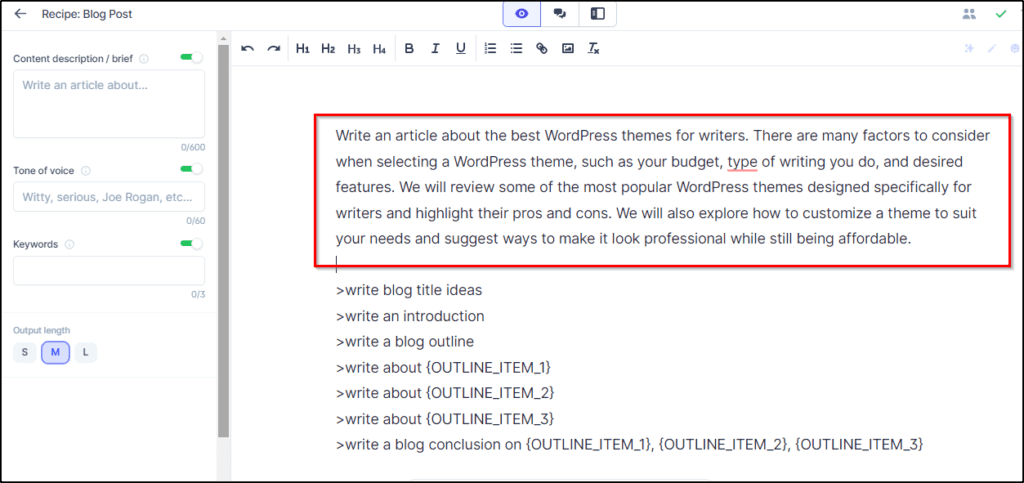Apply Heading 2 style
1024x483 pixels.
328,48
